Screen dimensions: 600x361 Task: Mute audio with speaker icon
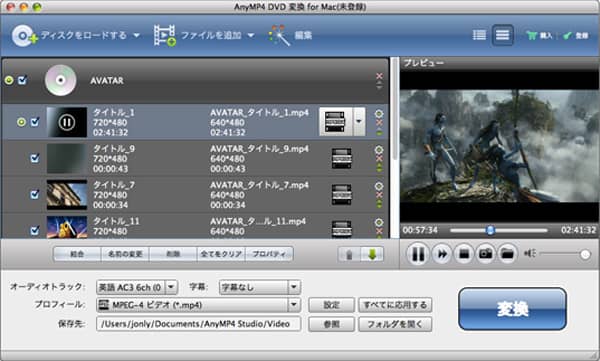click(530, 253)
